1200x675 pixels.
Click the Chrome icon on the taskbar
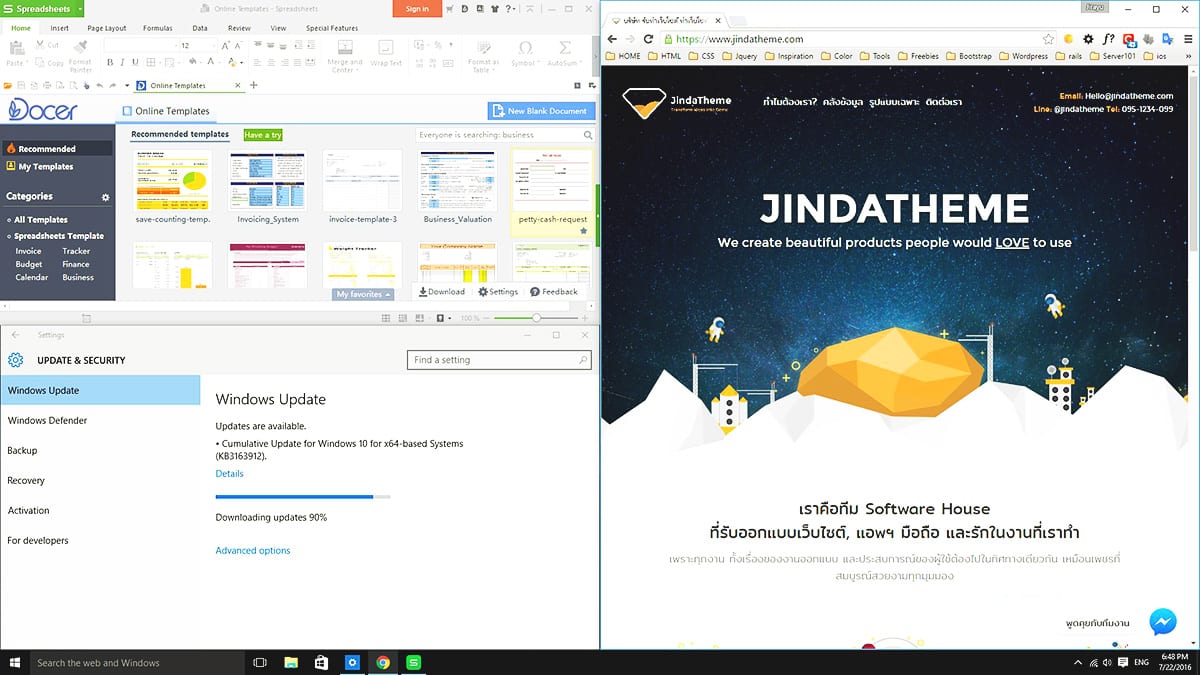[x=383, y=662]
